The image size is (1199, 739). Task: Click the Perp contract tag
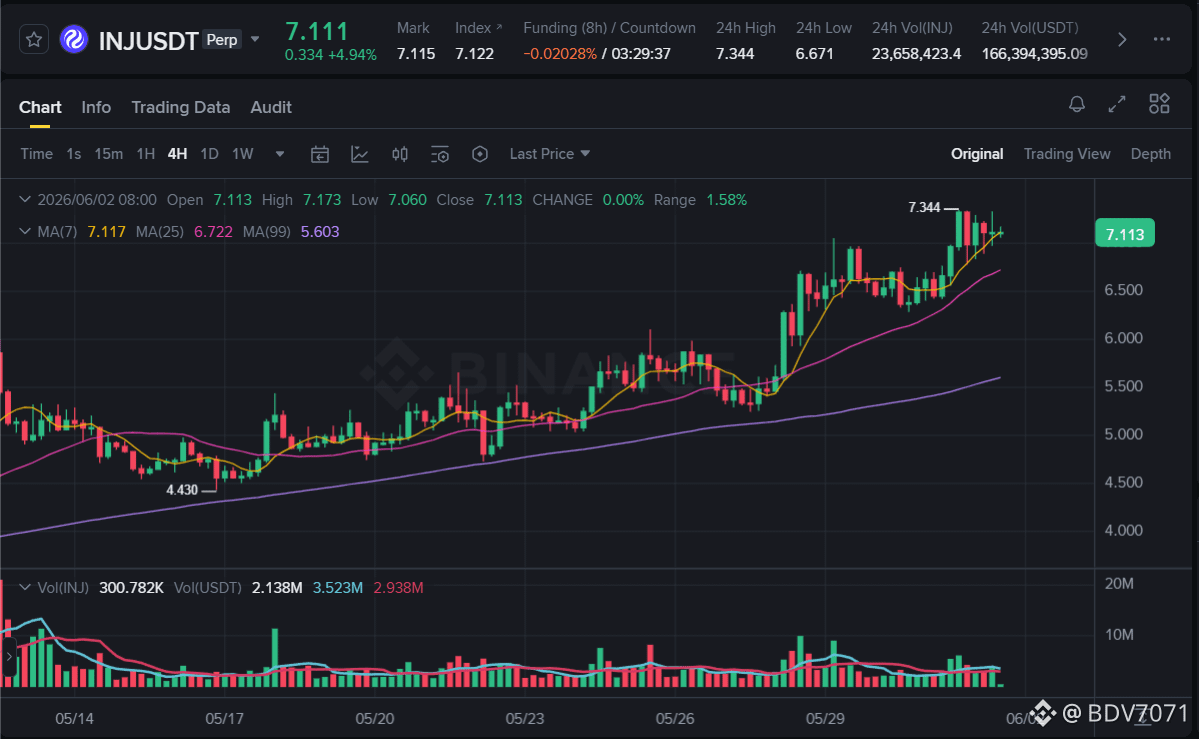tap(222, 40)
